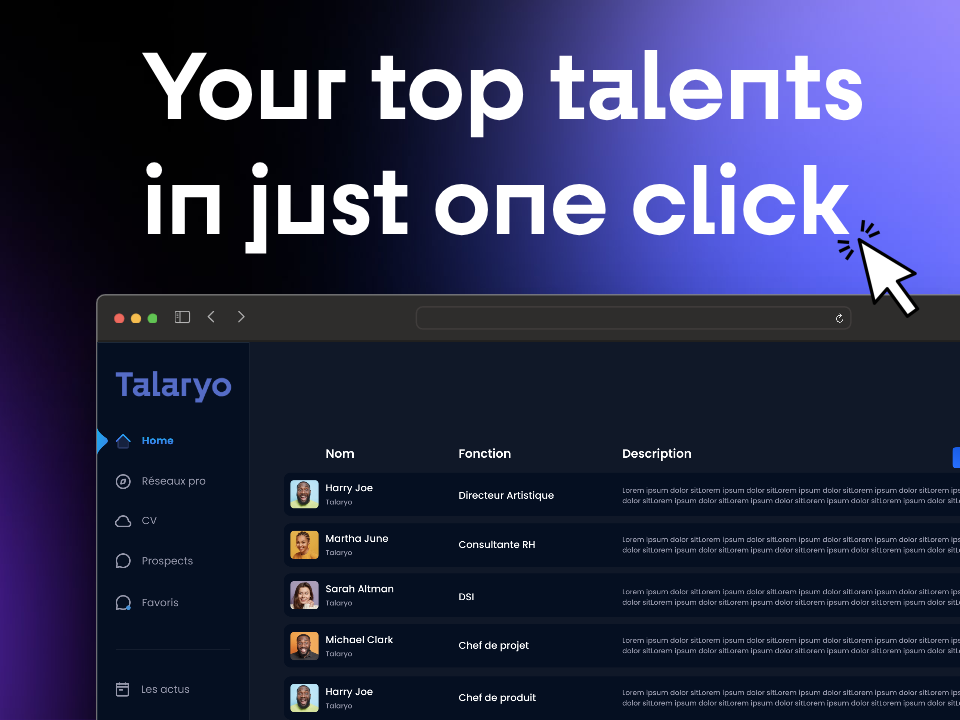Image resolution: width=960 pixels, height=720 pixels.
Task: Click the Fonction column header
Action: coord(484,454)
